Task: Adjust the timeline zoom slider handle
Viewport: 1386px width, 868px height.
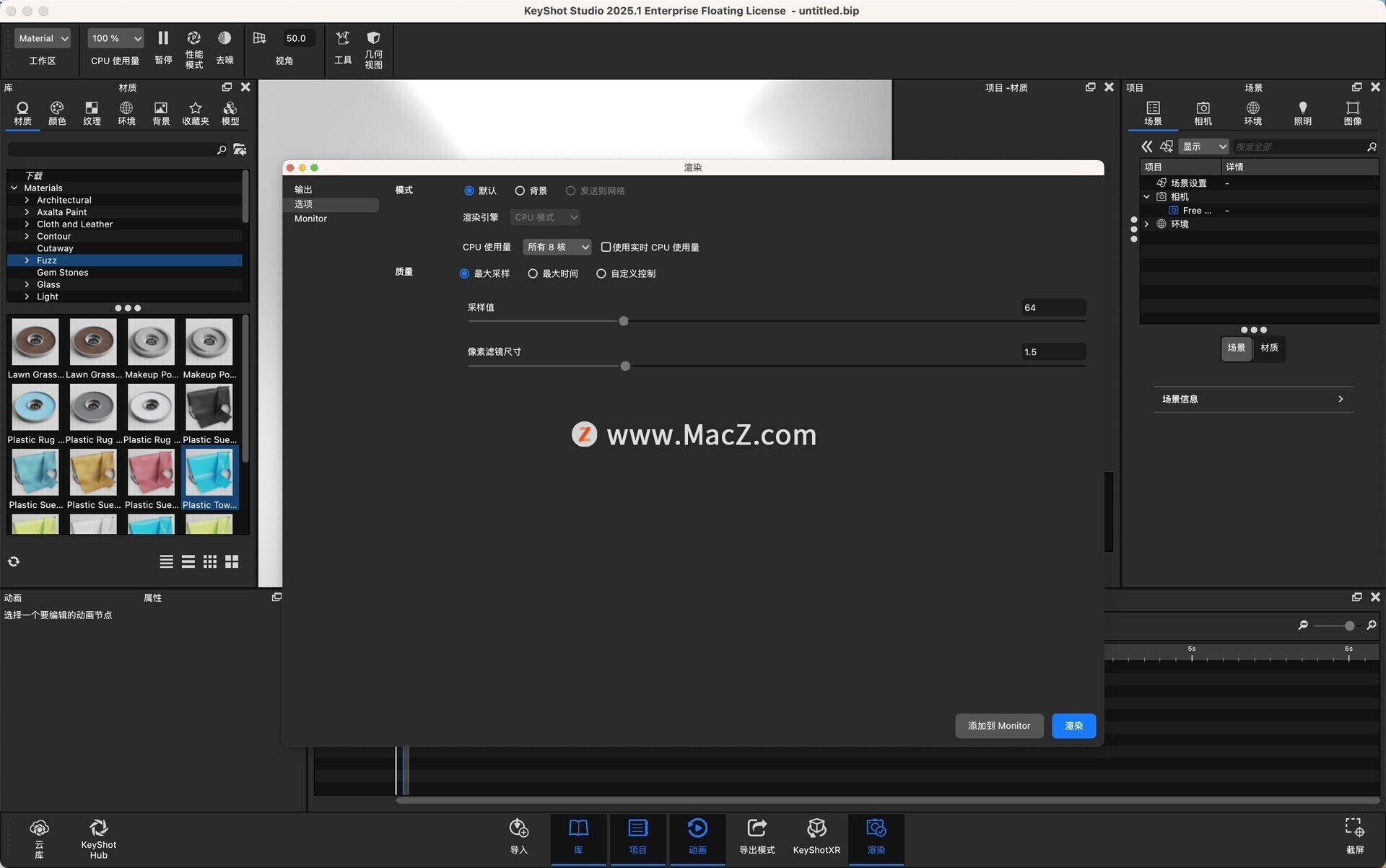Action: point(1349,626)
